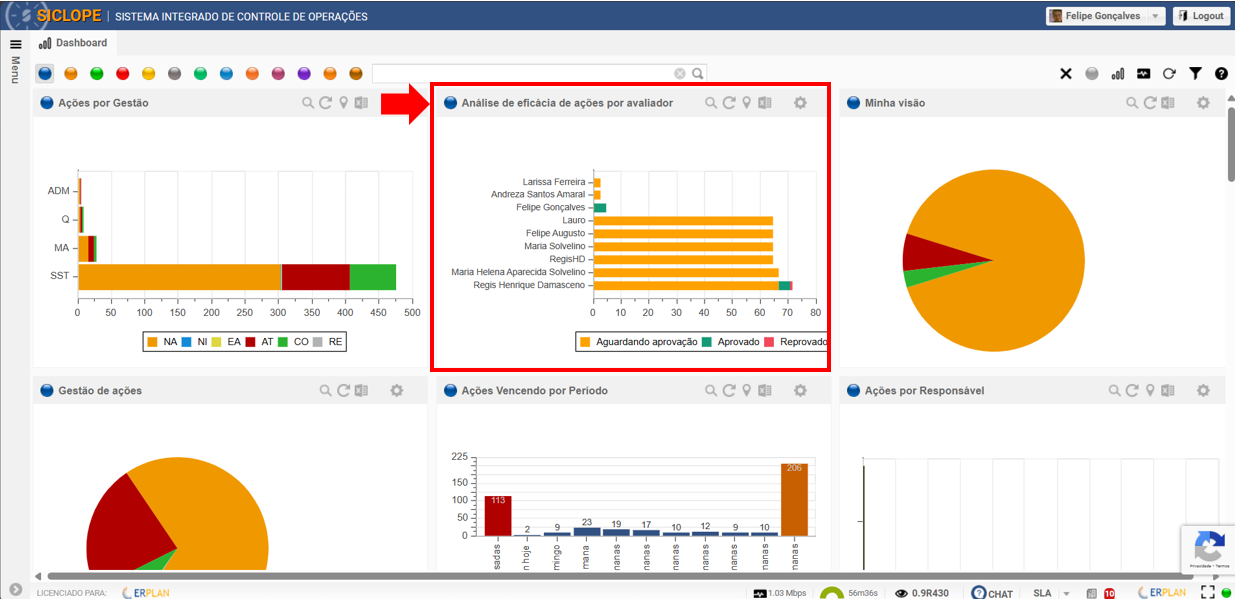Select the yellow dashboard ball
1235x599 pixels.
(x=149, y=73)
